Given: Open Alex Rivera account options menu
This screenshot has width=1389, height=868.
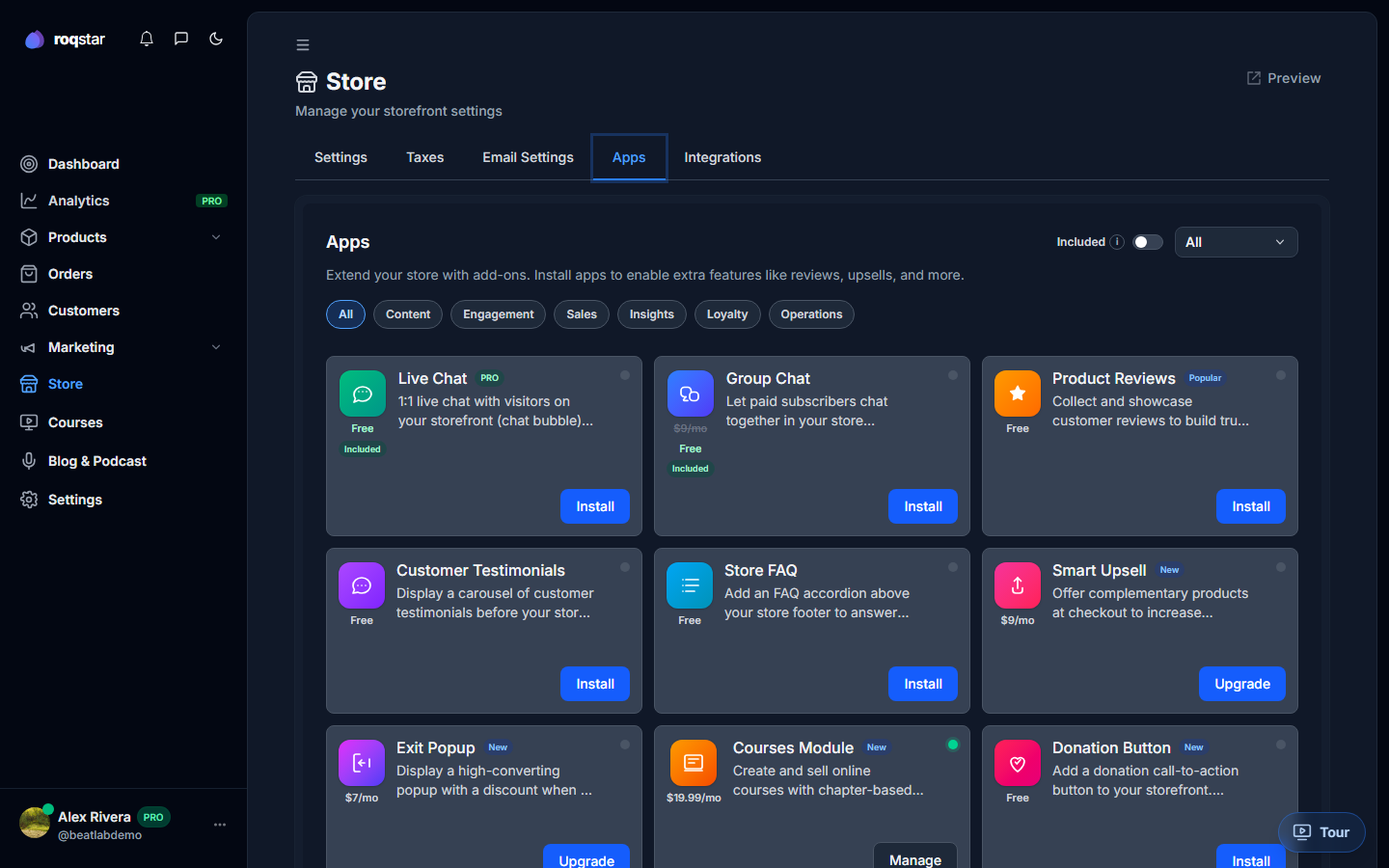Looking at the screenshot, I should (x=220, y=825).
